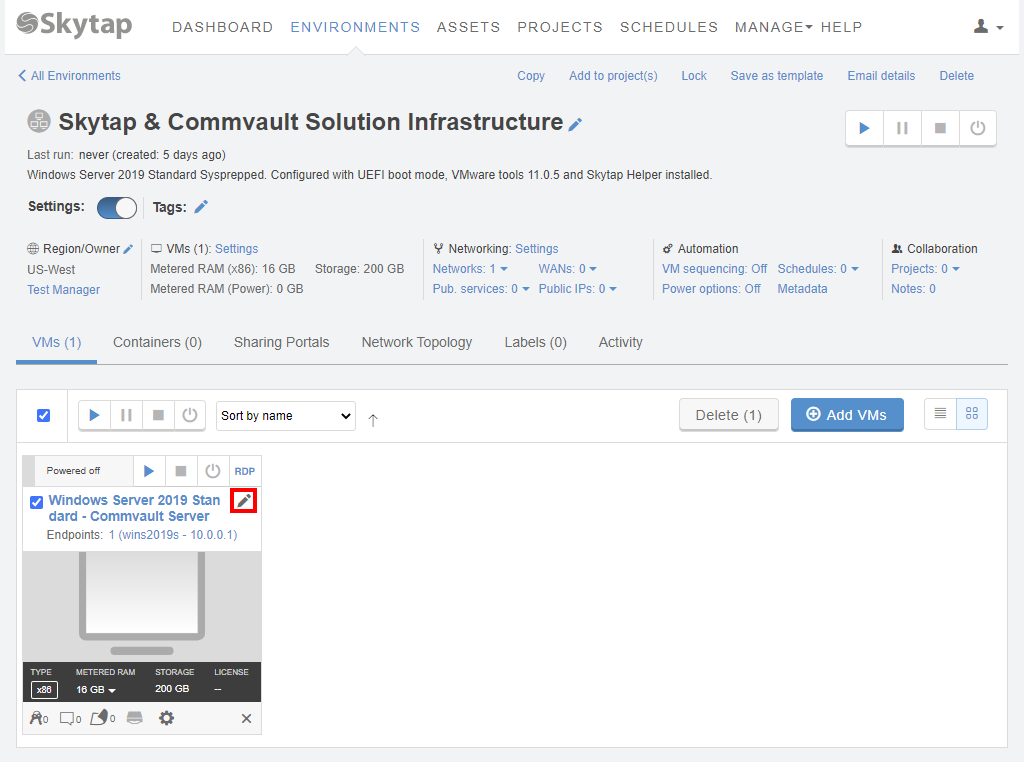This screenshot has height=762, width=1024.
Task: Open the Sort by name dropdown
Action: pos(285,416)
